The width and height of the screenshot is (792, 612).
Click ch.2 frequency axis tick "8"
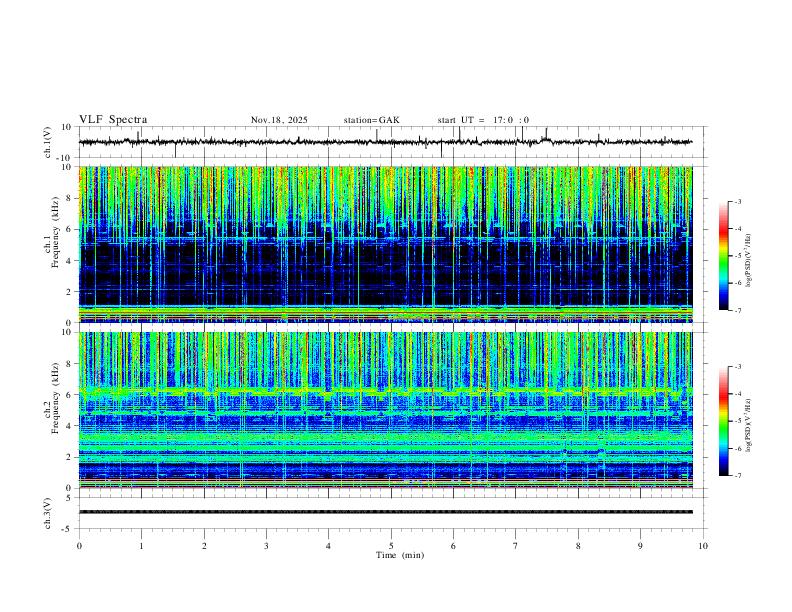tap(69, 364)
